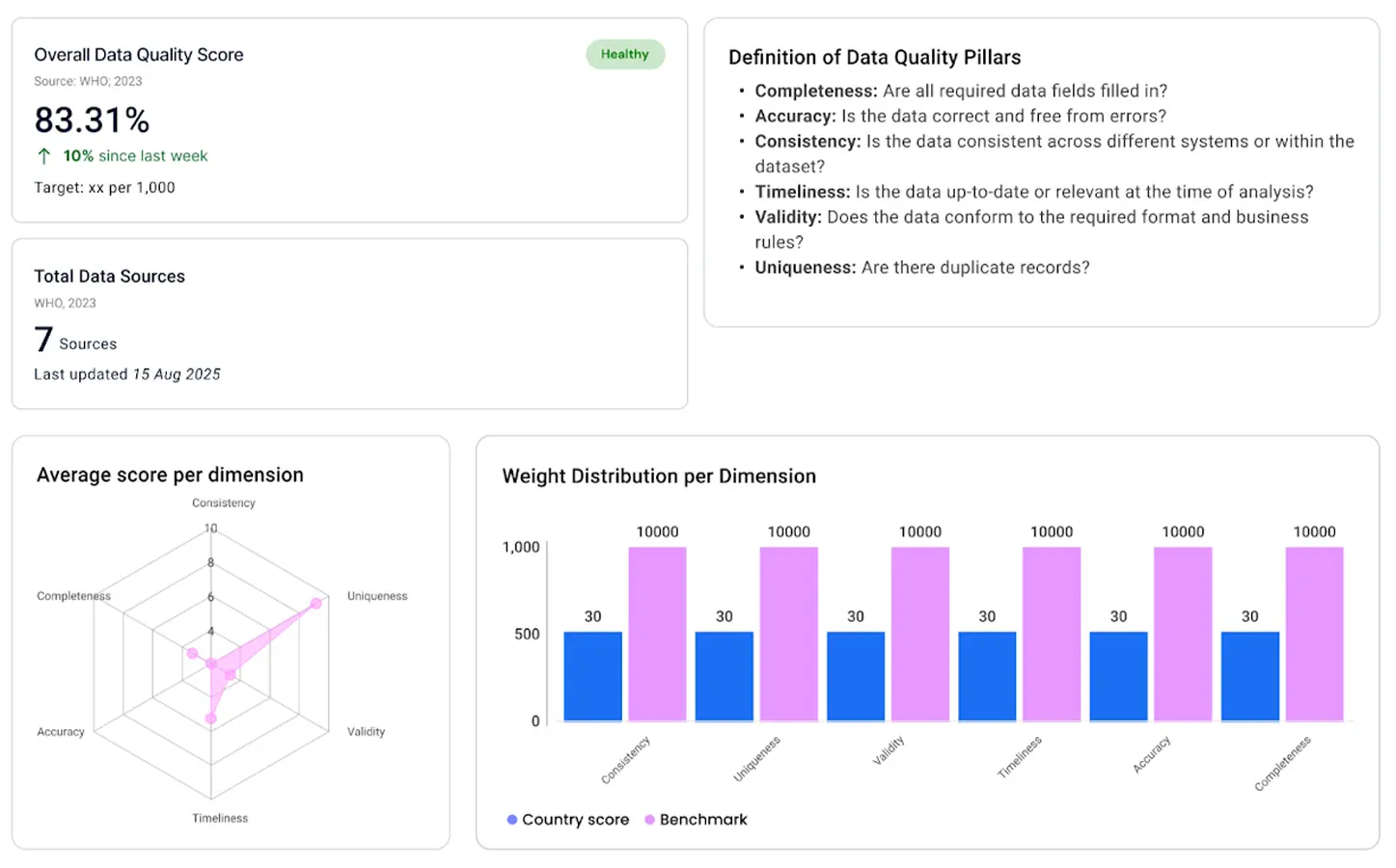Click the Uniqueness data point on radar chart
This screenshot has width=1396, height=868.
(x=315, y=604)
